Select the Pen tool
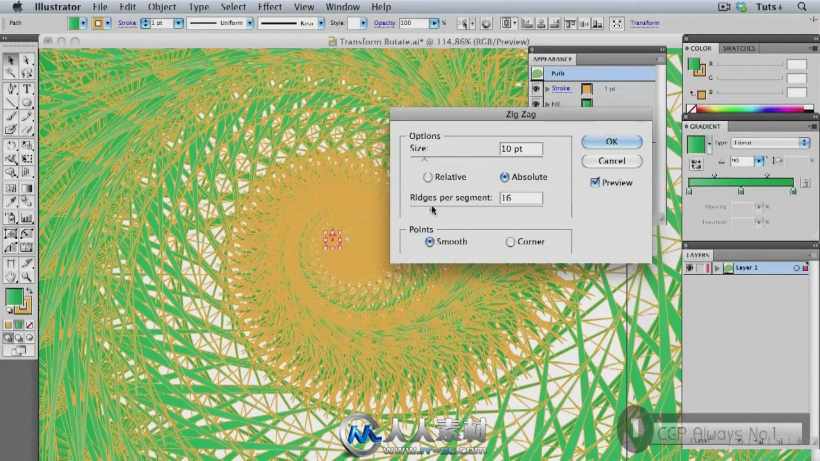 pos(10,89)
